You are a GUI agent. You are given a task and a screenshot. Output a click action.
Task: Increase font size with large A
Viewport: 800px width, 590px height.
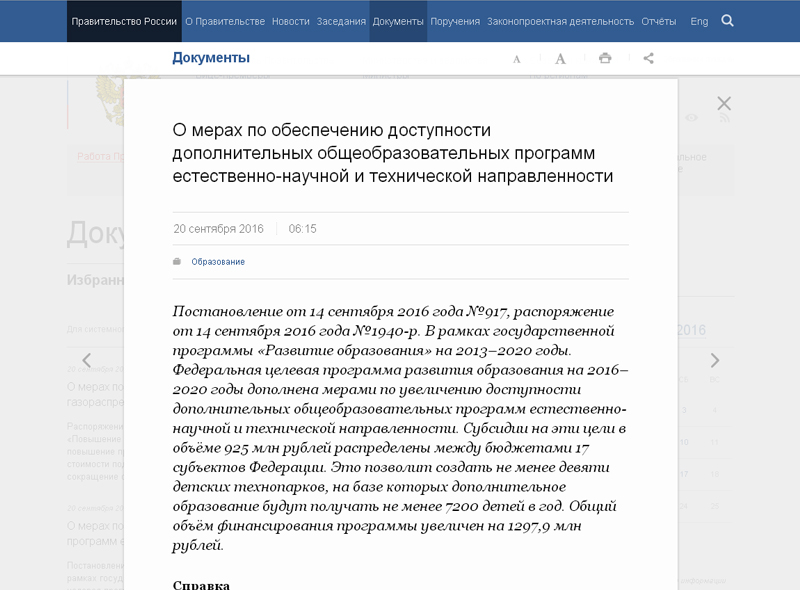560,59
